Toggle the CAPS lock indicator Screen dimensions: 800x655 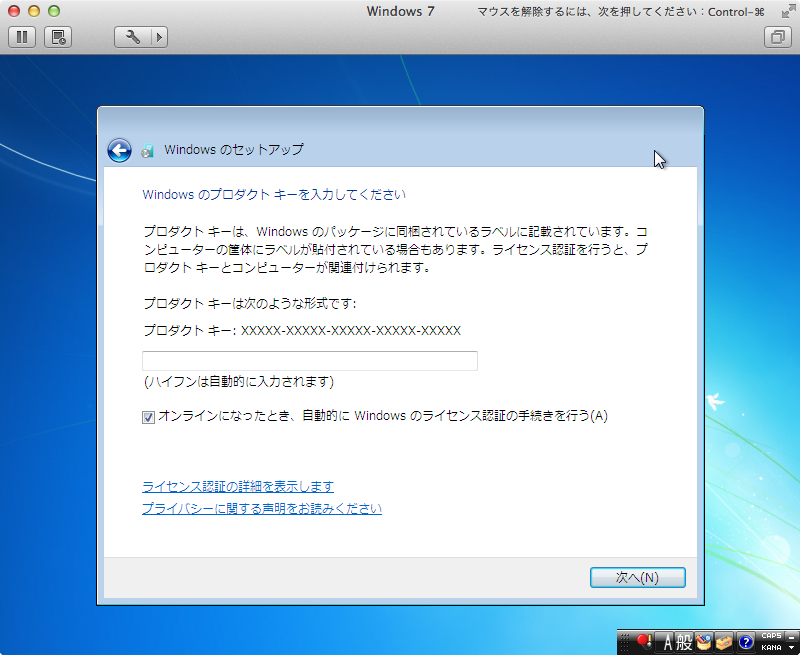(x=771, y=636)
